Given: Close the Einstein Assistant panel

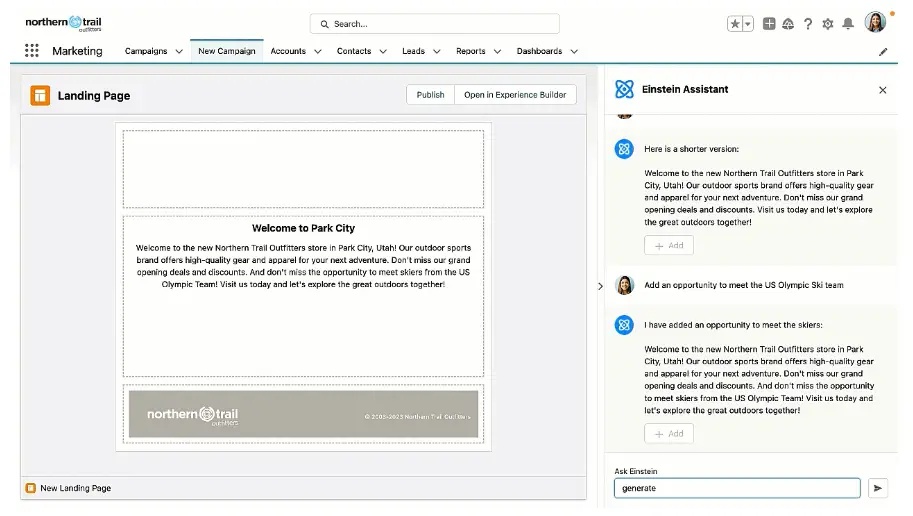Looking at the screenshot, I should click(x=883, y=90).
